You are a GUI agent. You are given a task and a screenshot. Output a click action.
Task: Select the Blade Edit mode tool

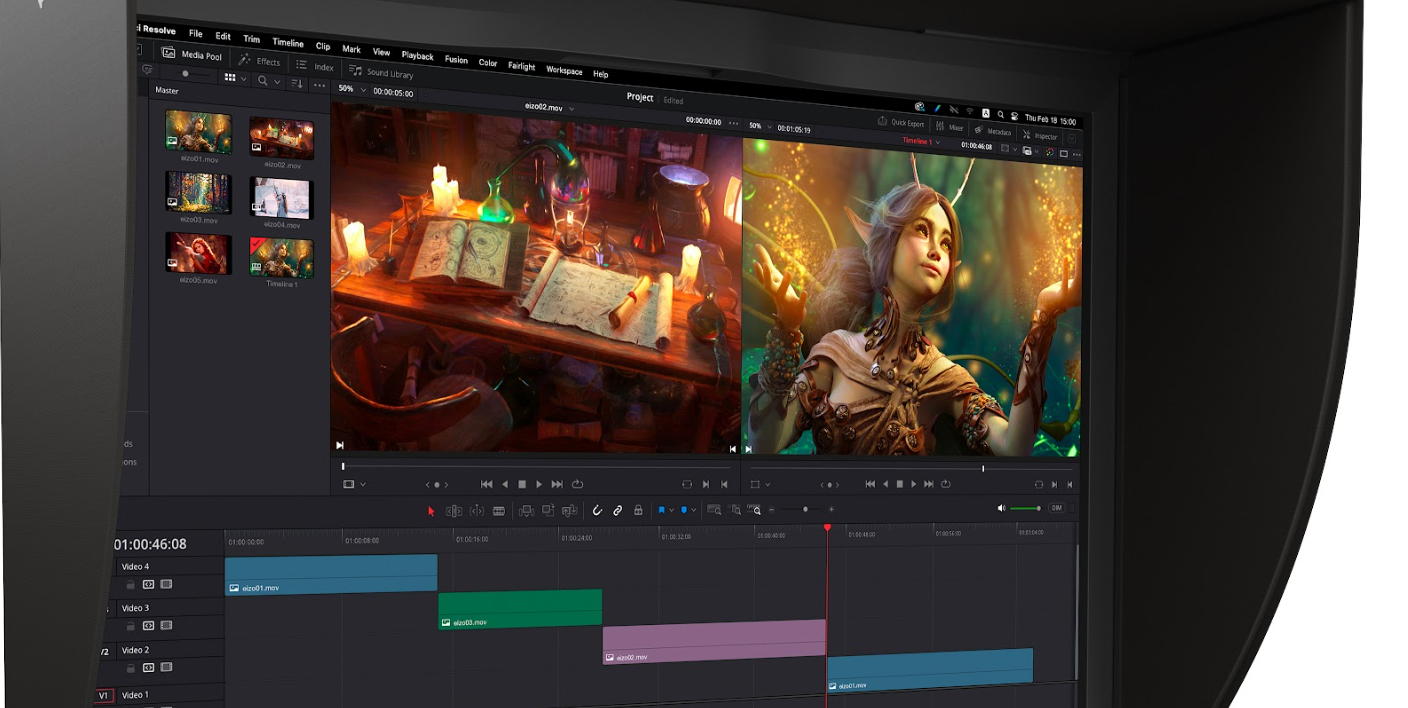click(x=499, y=510)
